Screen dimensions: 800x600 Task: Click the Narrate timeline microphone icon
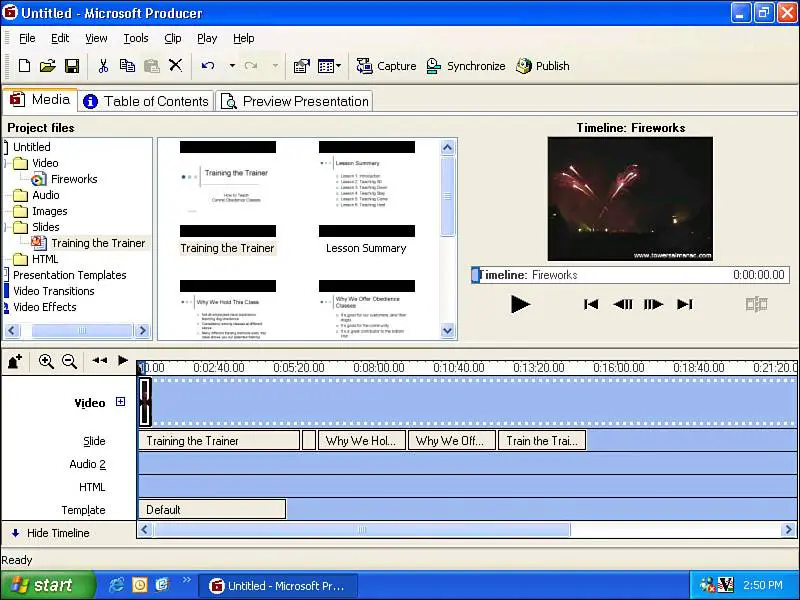pyautogui.click(x=15, y=361)
